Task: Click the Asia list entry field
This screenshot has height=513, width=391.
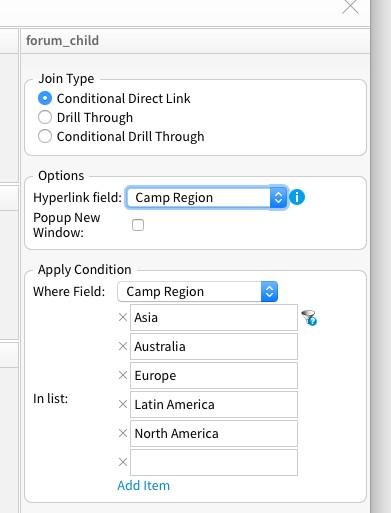Action: [x=214, y=318]
